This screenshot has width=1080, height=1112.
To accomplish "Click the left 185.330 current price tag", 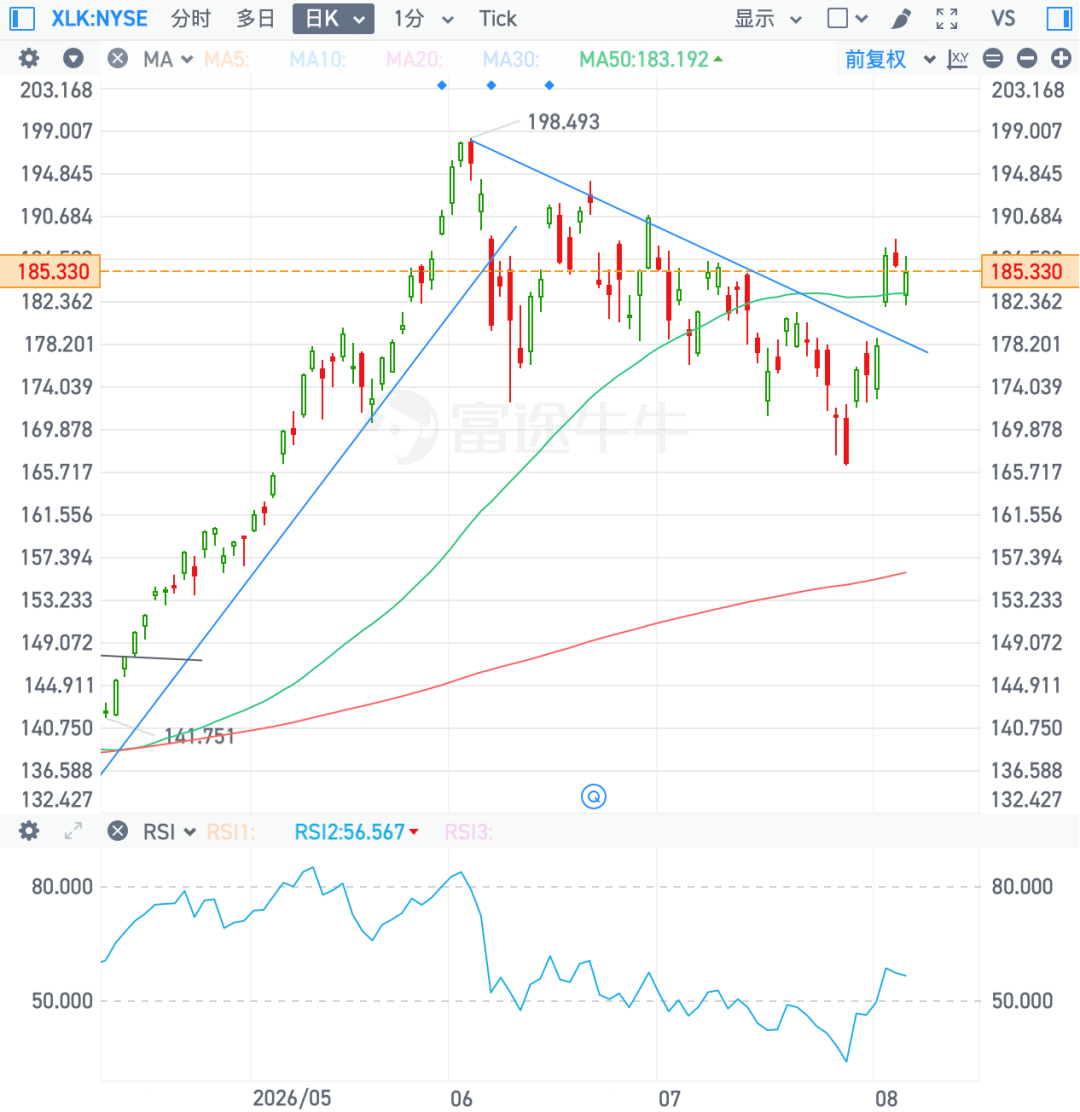I will point(50,271).
